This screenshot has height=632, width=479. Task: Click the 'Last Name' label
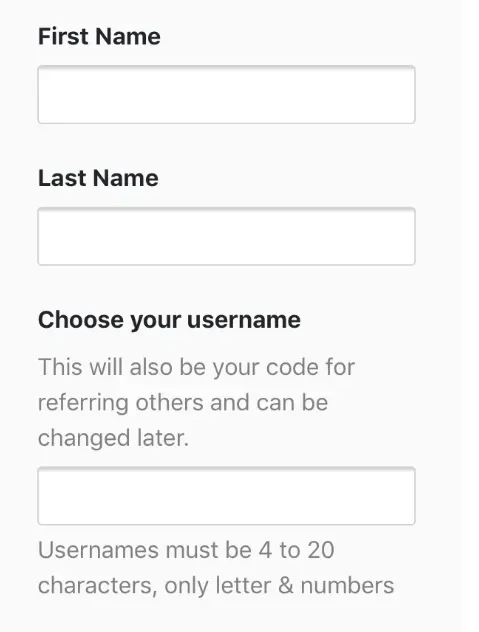[x=98, y=178]
